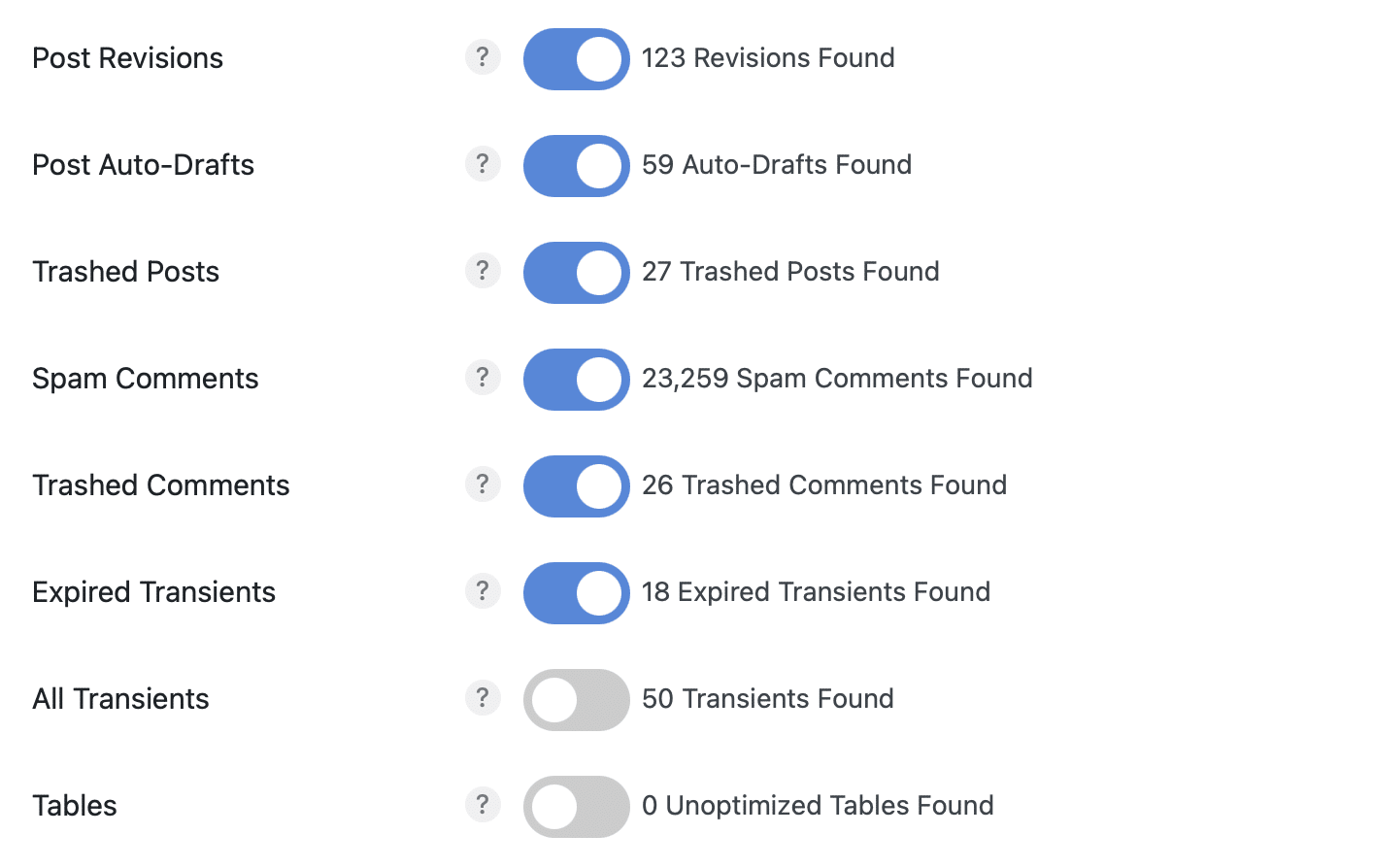Show help for Expired Transients
Viewport: 1373px width, 868px height.
[483, 591]
